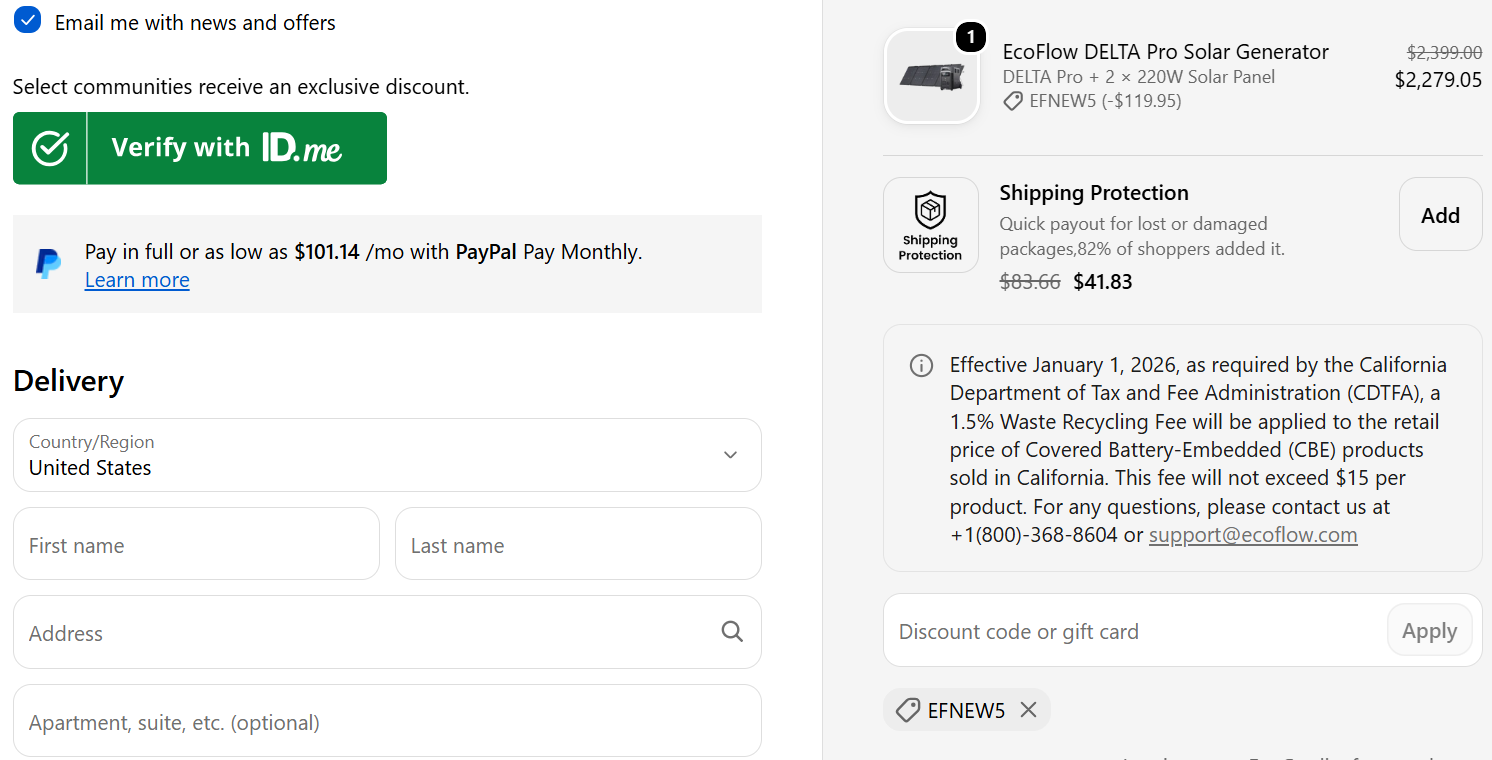Click the Select communities exclusive discount text

click(x=241, y=87)
